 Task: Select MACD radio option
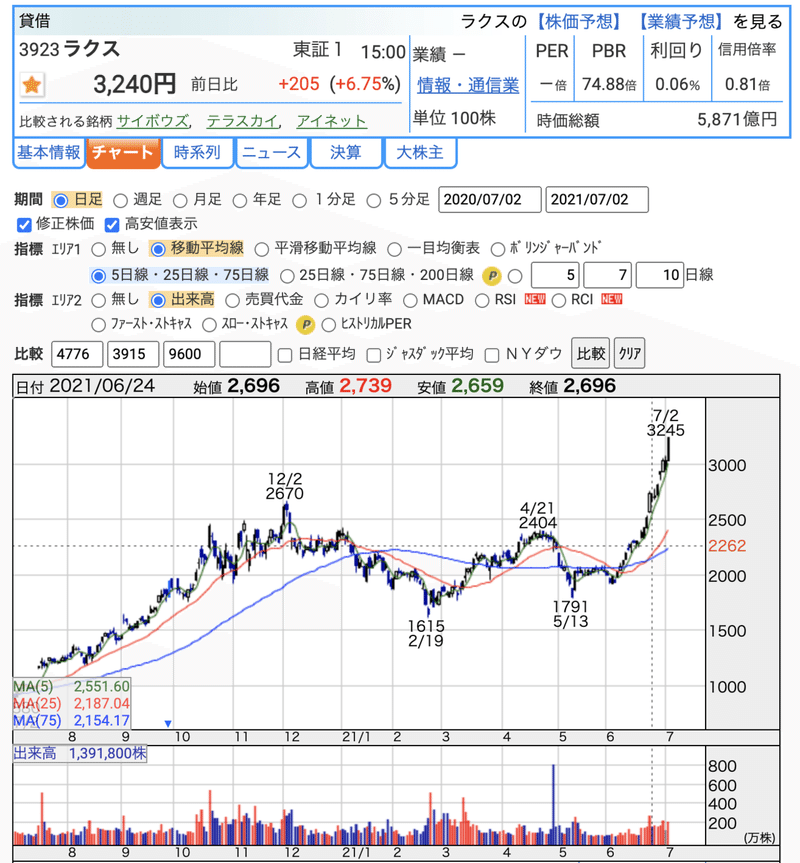[x=410, y=301]
